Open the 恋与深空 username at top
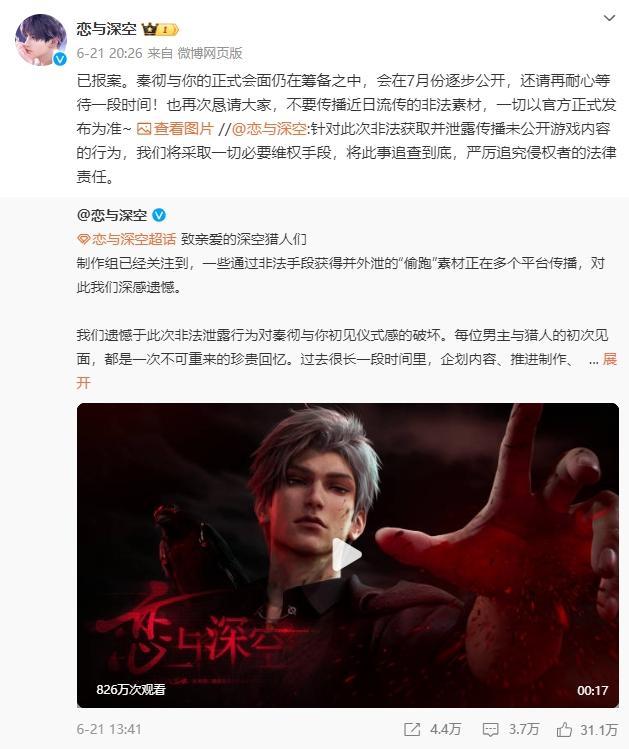 click(x=107, y=29)
